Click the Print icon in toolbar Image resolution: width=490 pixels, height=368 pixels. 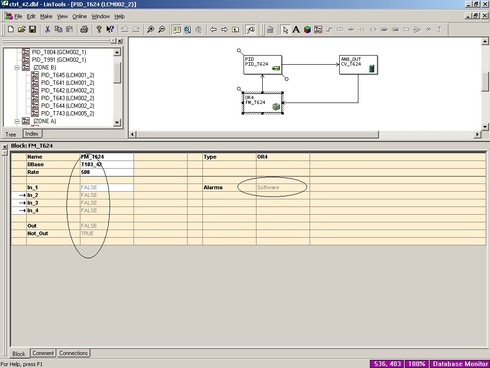(x=84, y=29)
